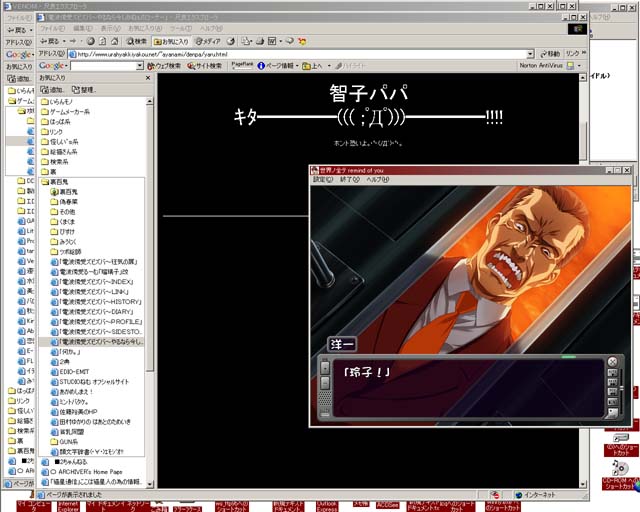
Task: Click the Edit page toolbar icon
Action: click(x=272, y=41)
